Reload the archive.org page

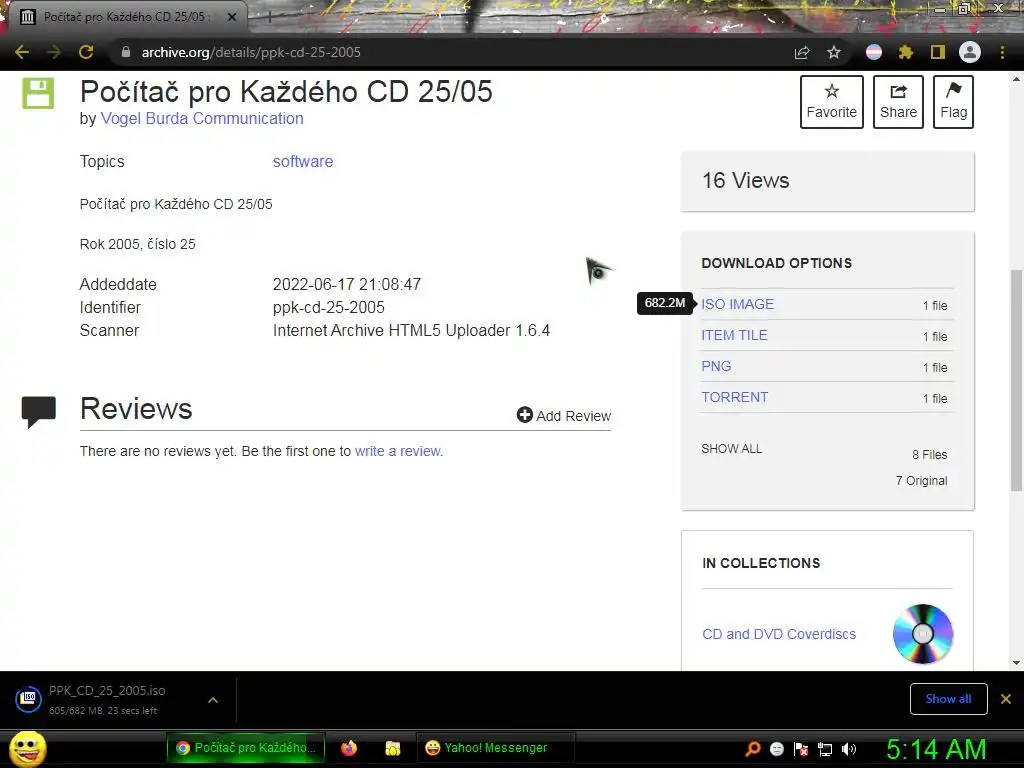click(86, 52)
